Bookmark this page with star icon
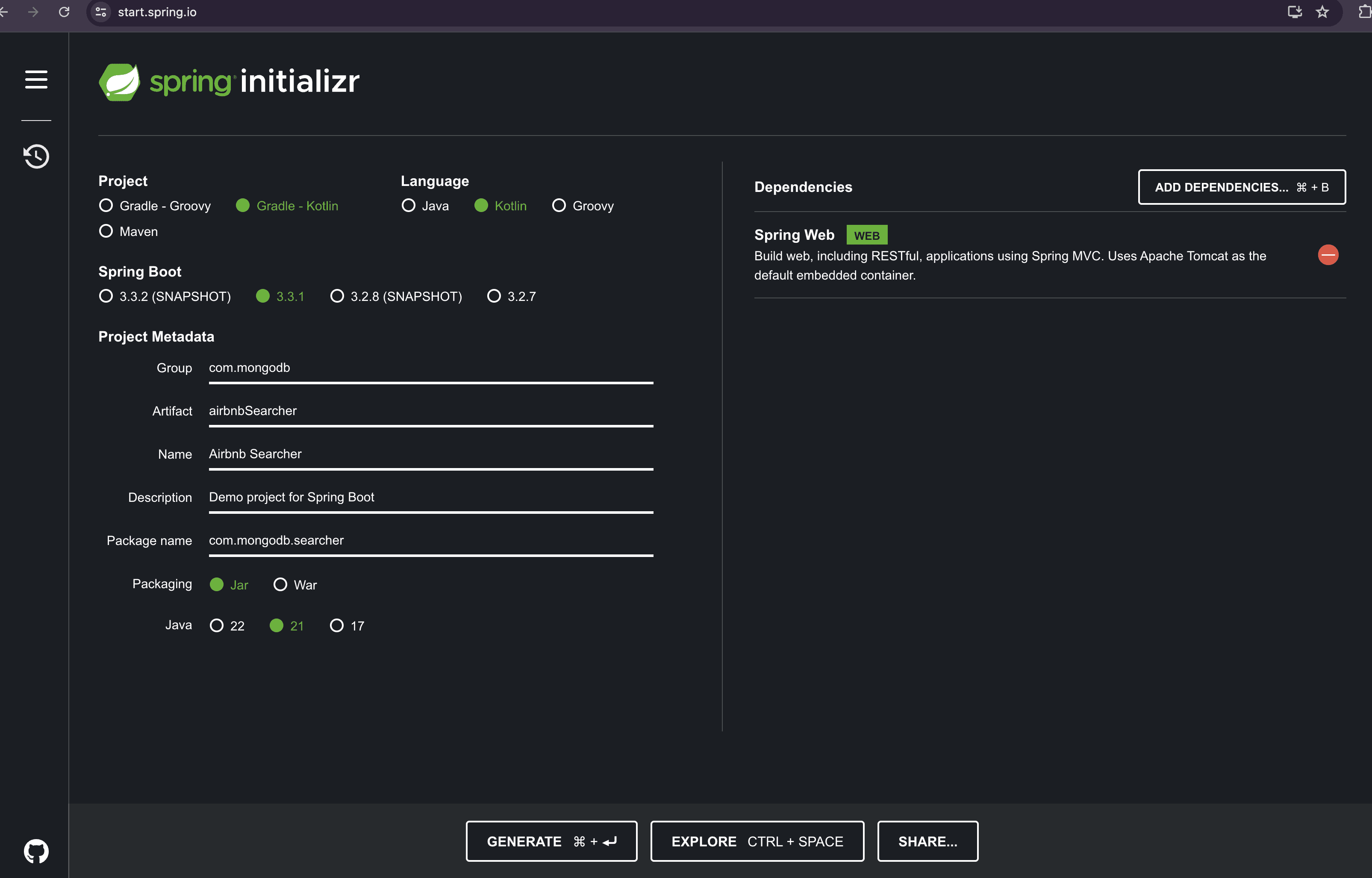The height and width of the screenshot is (878, 1372). [x=1322, y=12]
